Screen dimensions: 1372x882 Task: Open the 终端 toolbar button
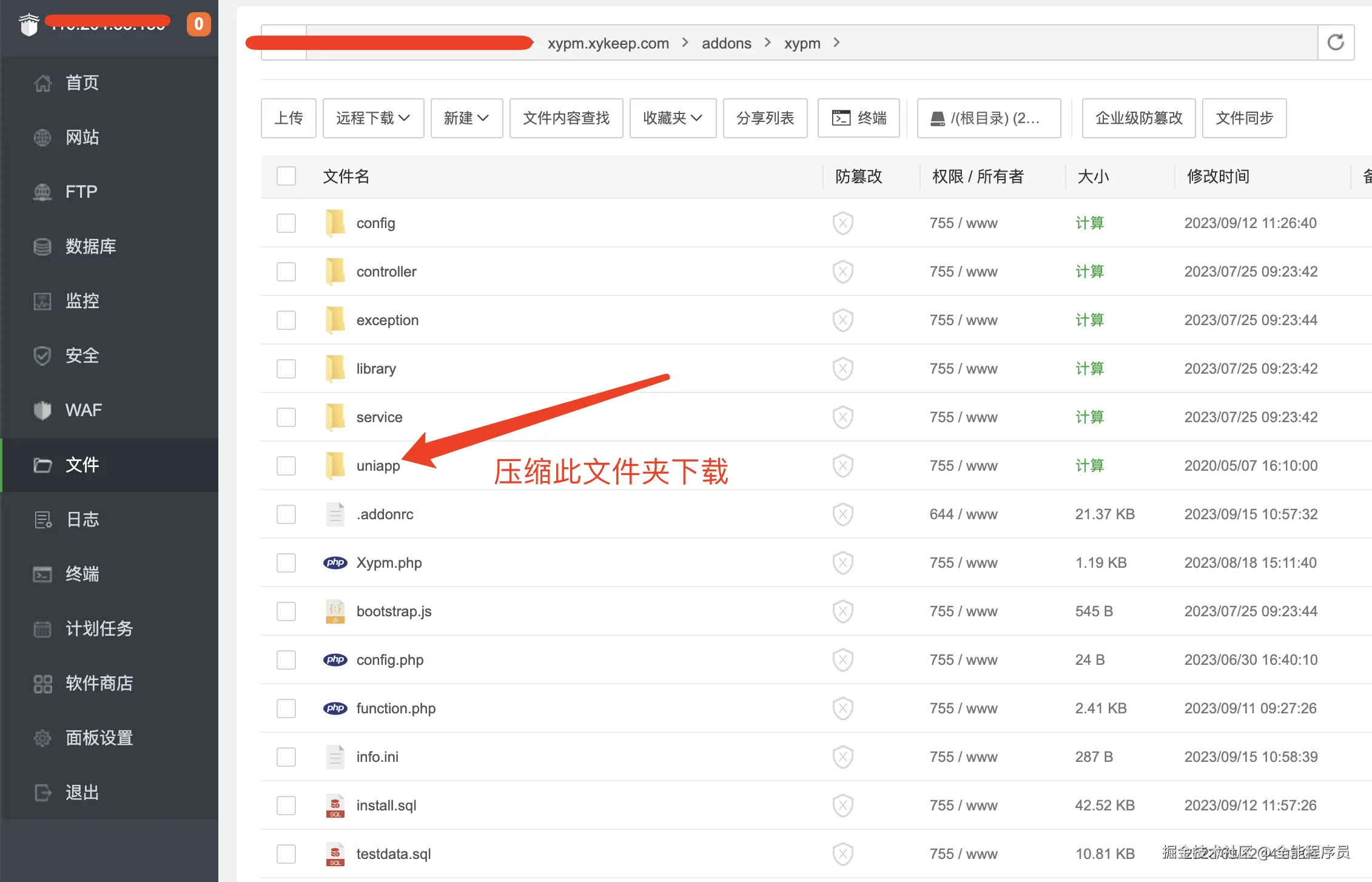click(858, 118)
